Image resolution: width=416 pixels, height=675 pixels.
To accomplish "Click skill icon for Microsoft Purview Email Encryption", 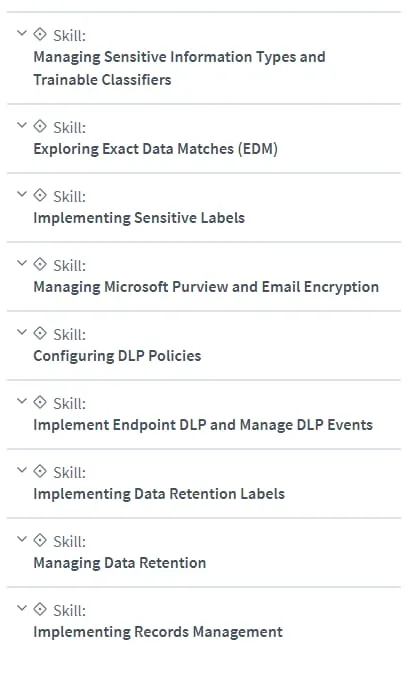I will point(40,264).
